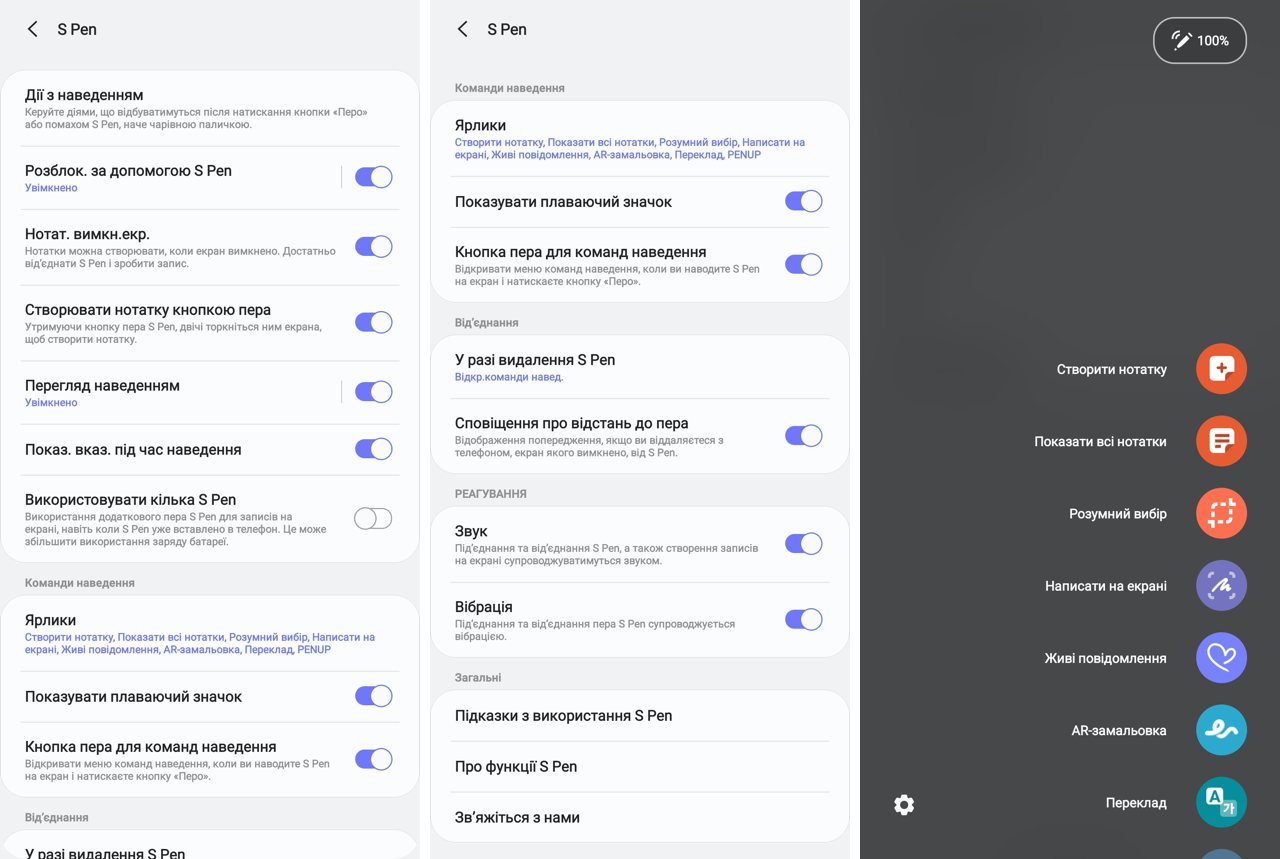Toggle Кнопка пера для команд наведення on the middle screen

(x=804, y=264)
